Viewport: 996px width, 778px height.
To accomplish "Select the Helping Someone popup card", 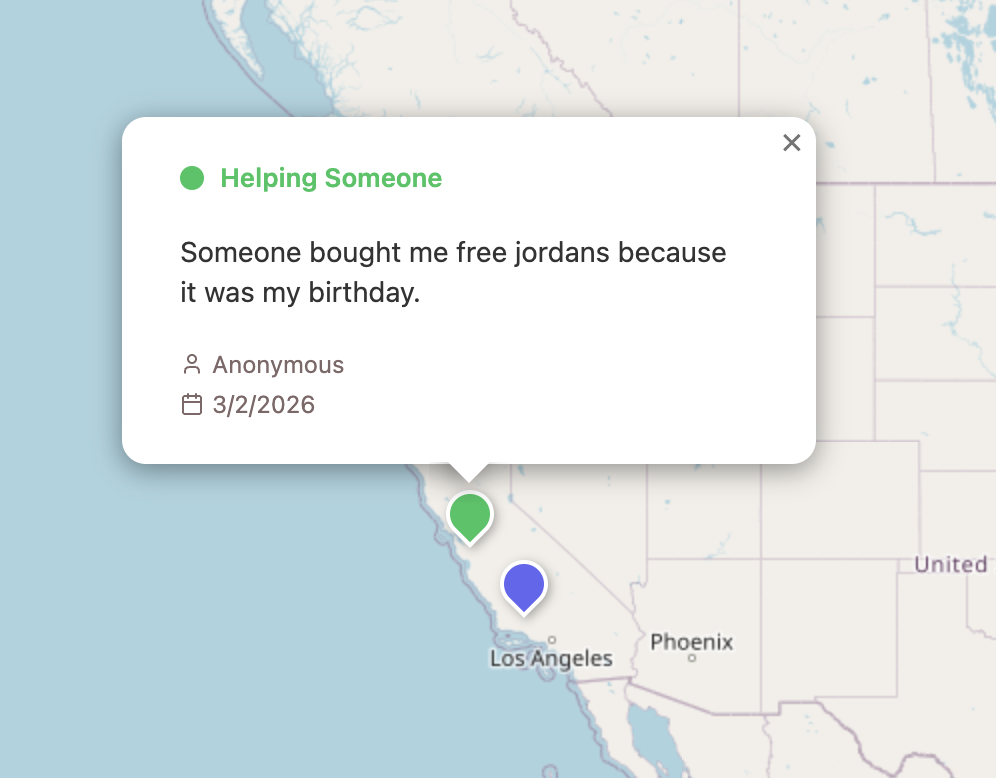I will click(468, 290).
